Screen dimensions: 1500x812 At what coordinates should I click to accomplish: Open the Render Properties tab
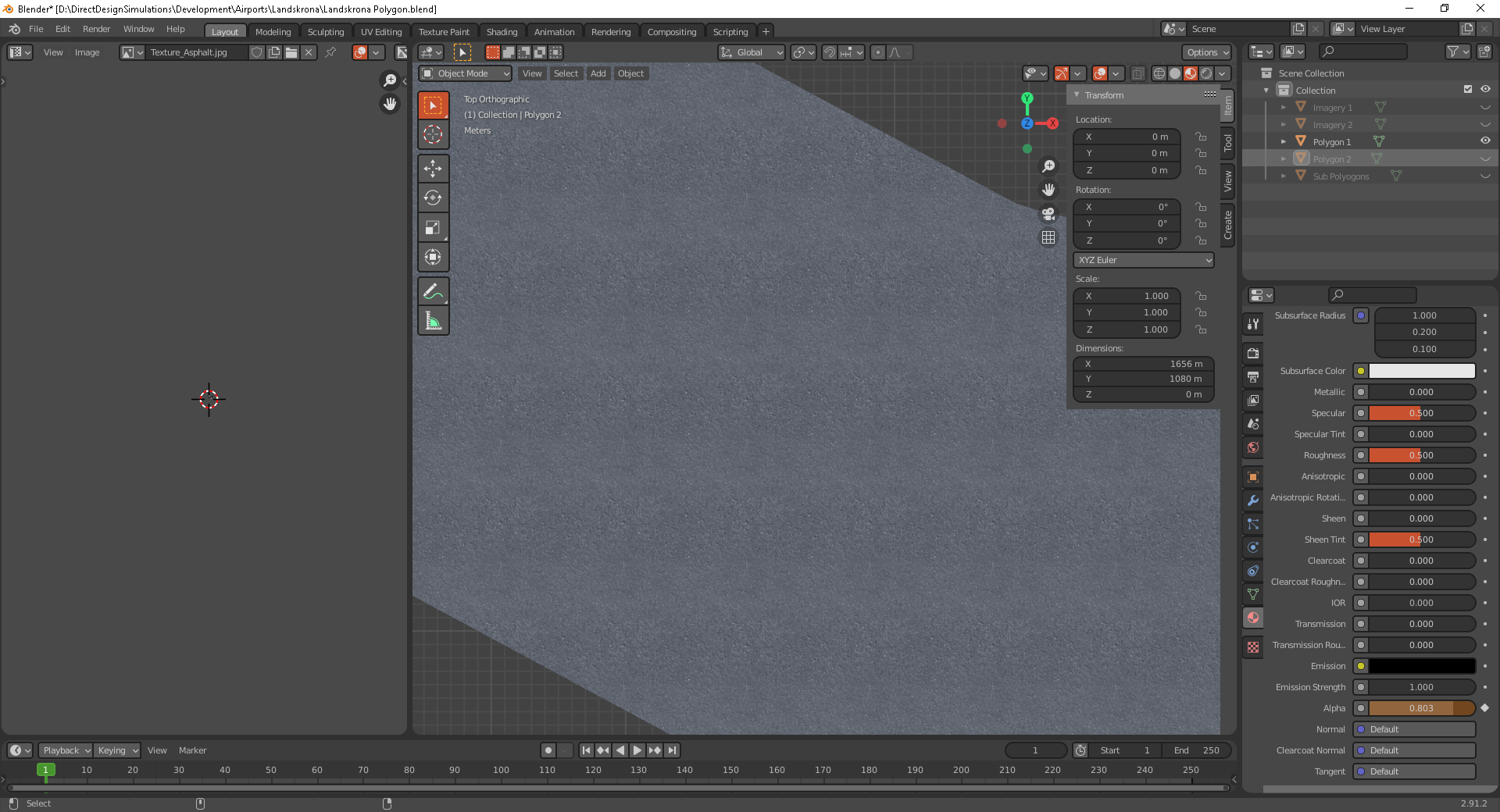tap(1253, 353)
